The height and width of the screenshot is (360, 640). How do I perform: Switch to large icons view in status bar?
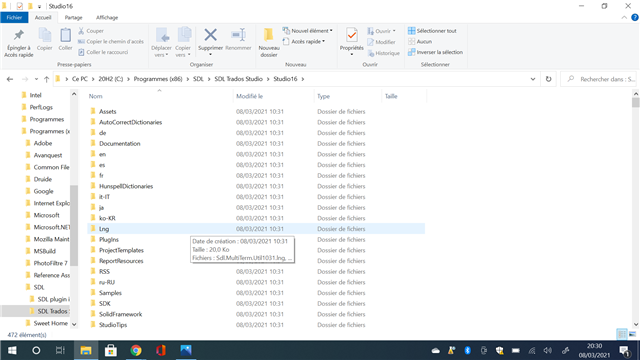(633, 334)
